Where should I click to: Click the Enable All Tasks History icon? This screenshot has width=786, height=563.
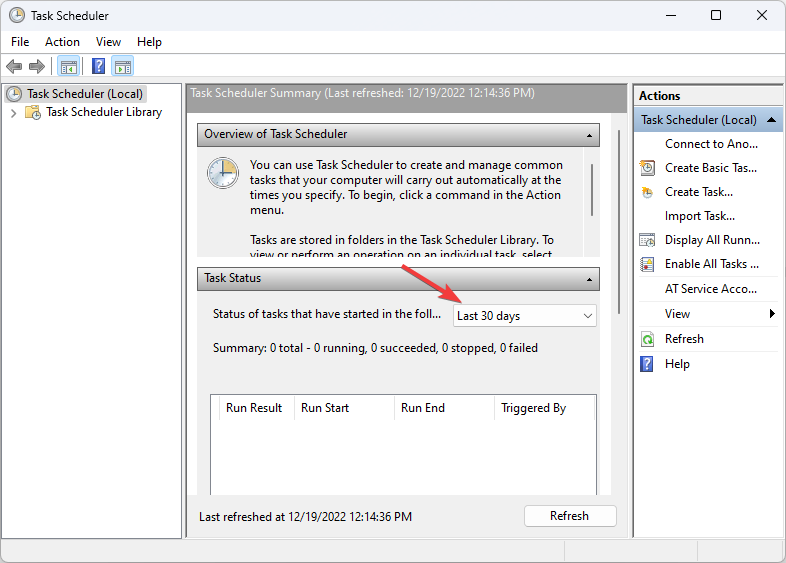[647, 264]
